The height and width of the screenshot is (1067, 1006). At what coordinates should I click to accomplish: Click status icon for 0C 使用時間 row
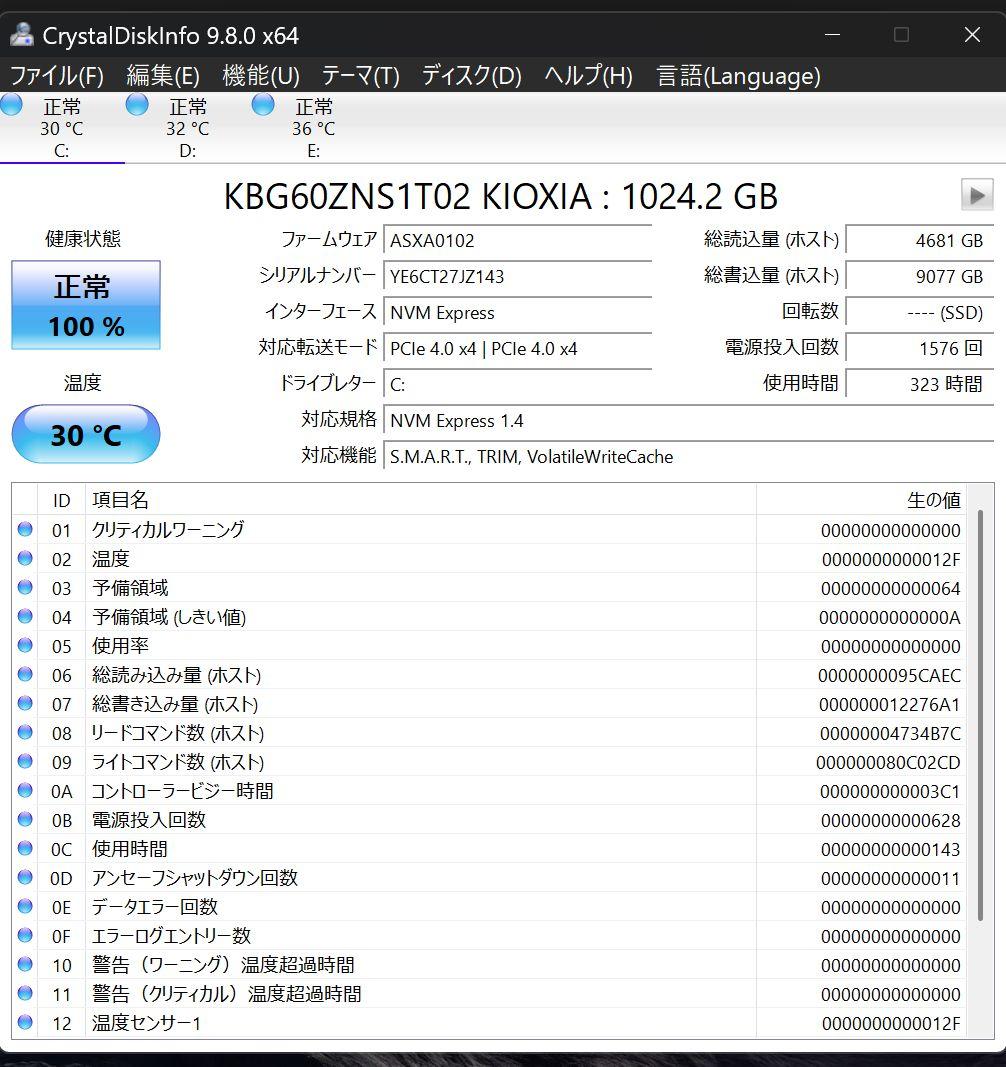point(25,849)
